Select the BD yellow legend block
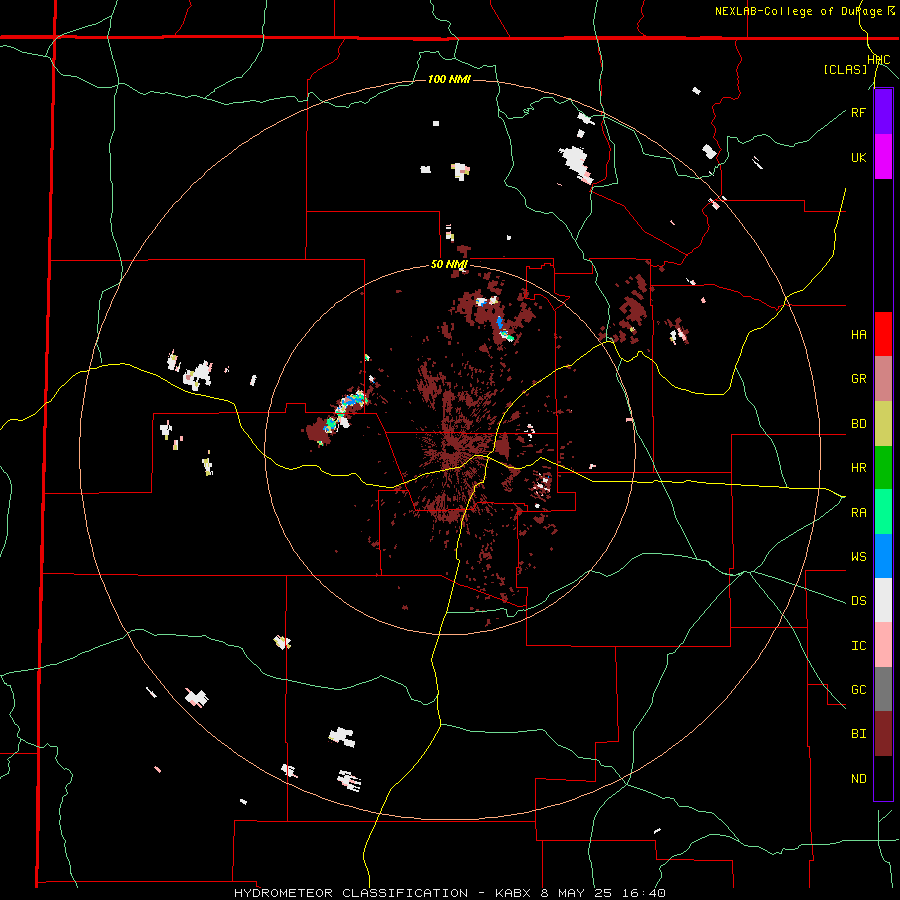Viewport: 900px width, 900px height. coord(883,423)
